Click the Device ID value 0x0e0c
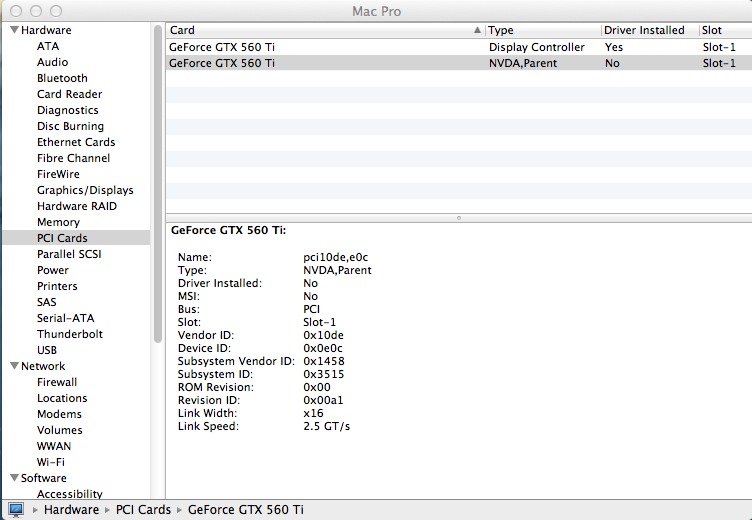Image resolution: width=752 pixels, height=520 pixels. tap(323, 348)
